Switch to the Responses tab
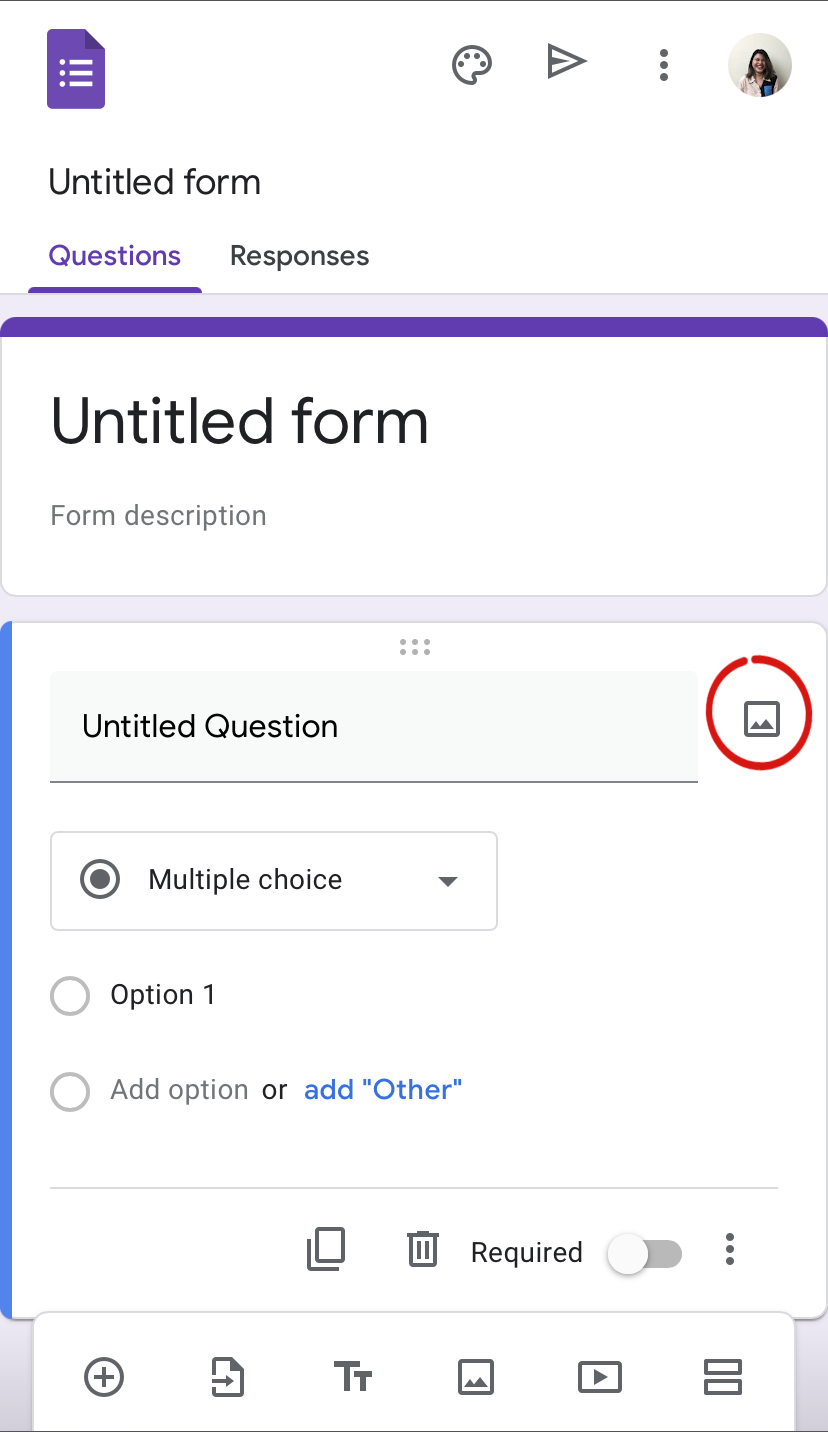This screenshot has width=828, height=1432. [x=299, y=256]
